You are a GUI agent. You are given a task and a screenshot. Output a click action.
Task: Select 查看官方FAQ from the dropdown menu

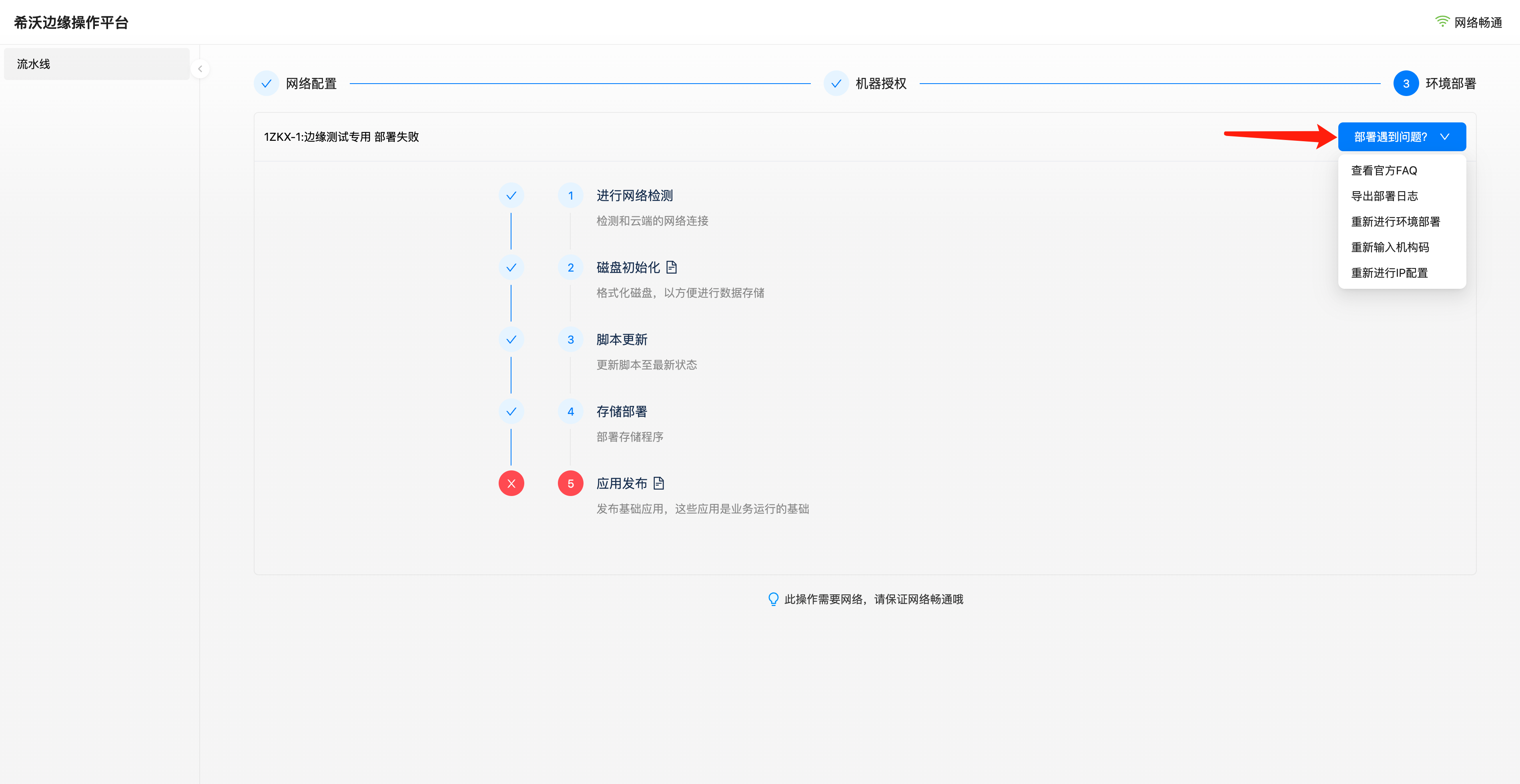click(x=1384, y=170)
